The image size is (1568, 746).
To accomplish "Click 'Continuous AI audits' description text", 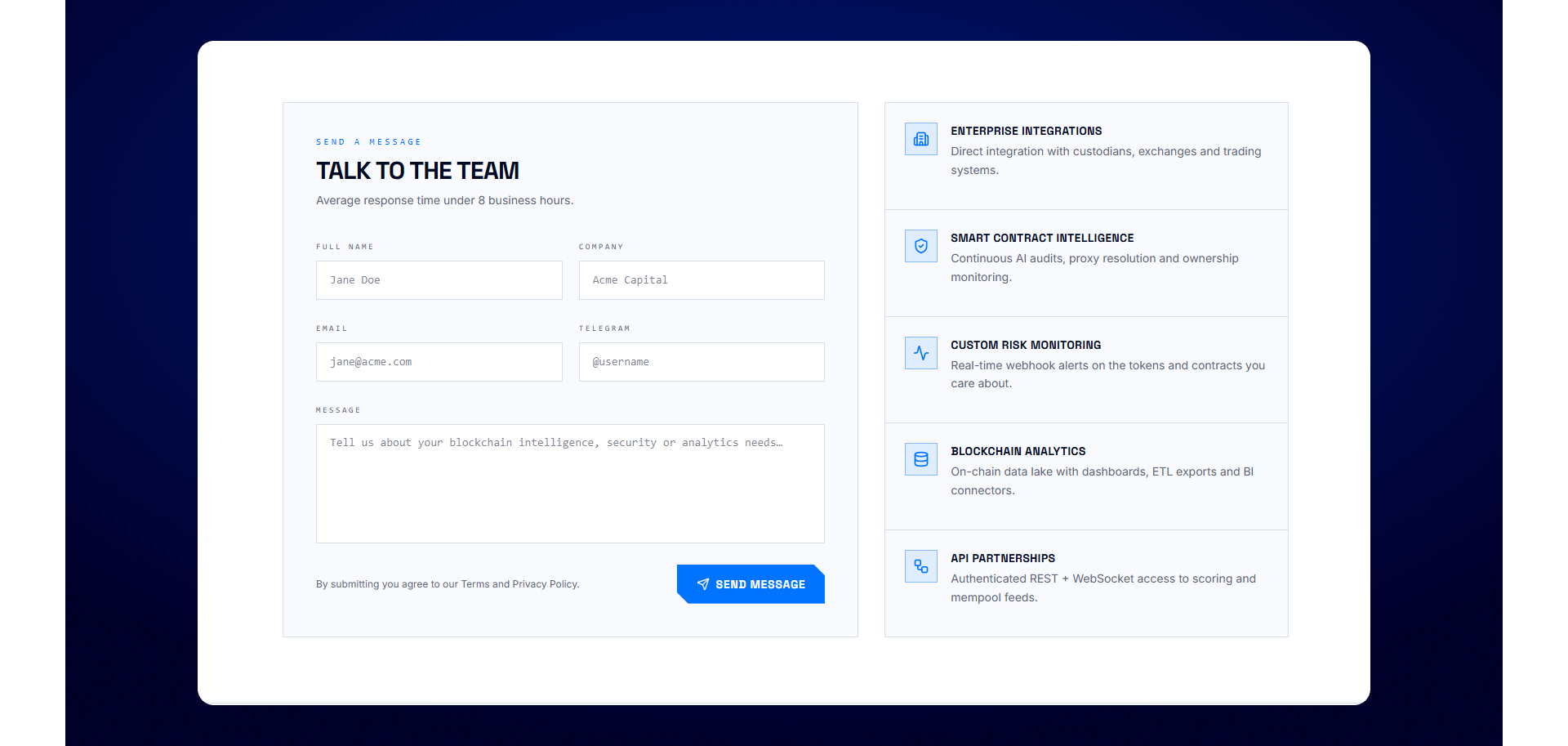I will 1094,268.
